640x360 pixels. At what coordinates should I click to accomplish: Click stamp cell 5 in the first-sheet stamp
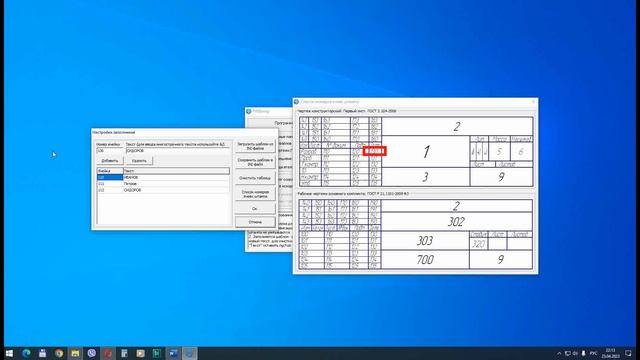tap(499, 152)
